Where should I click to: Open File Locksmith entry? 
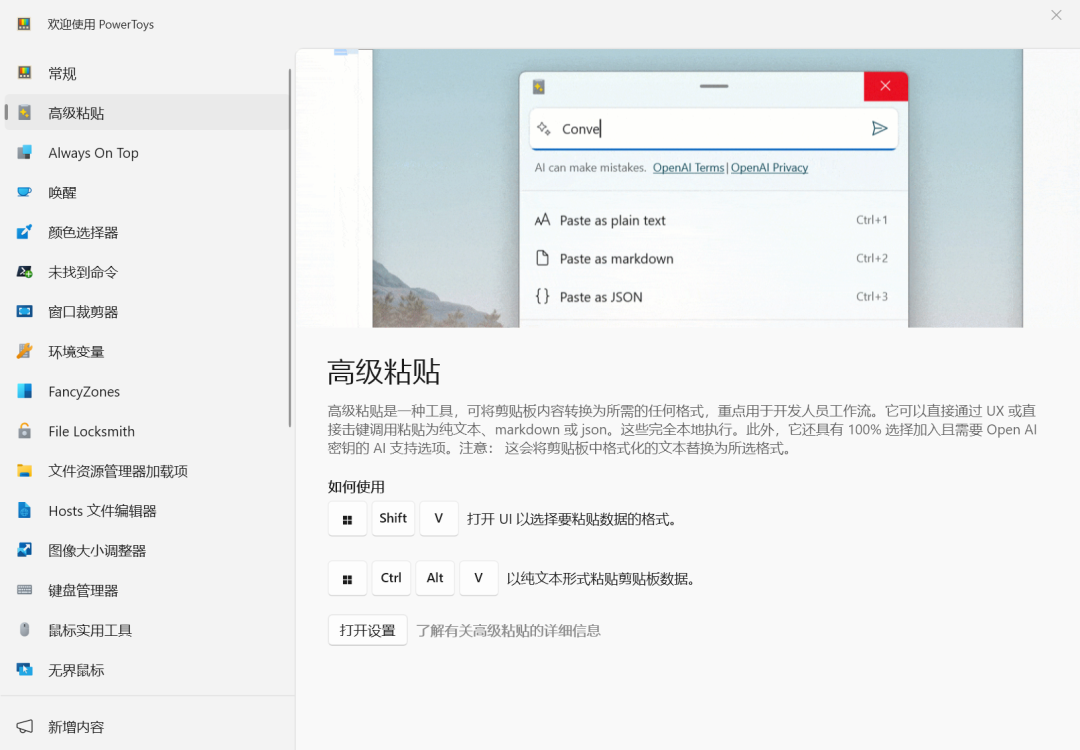(x=146, y=431)
